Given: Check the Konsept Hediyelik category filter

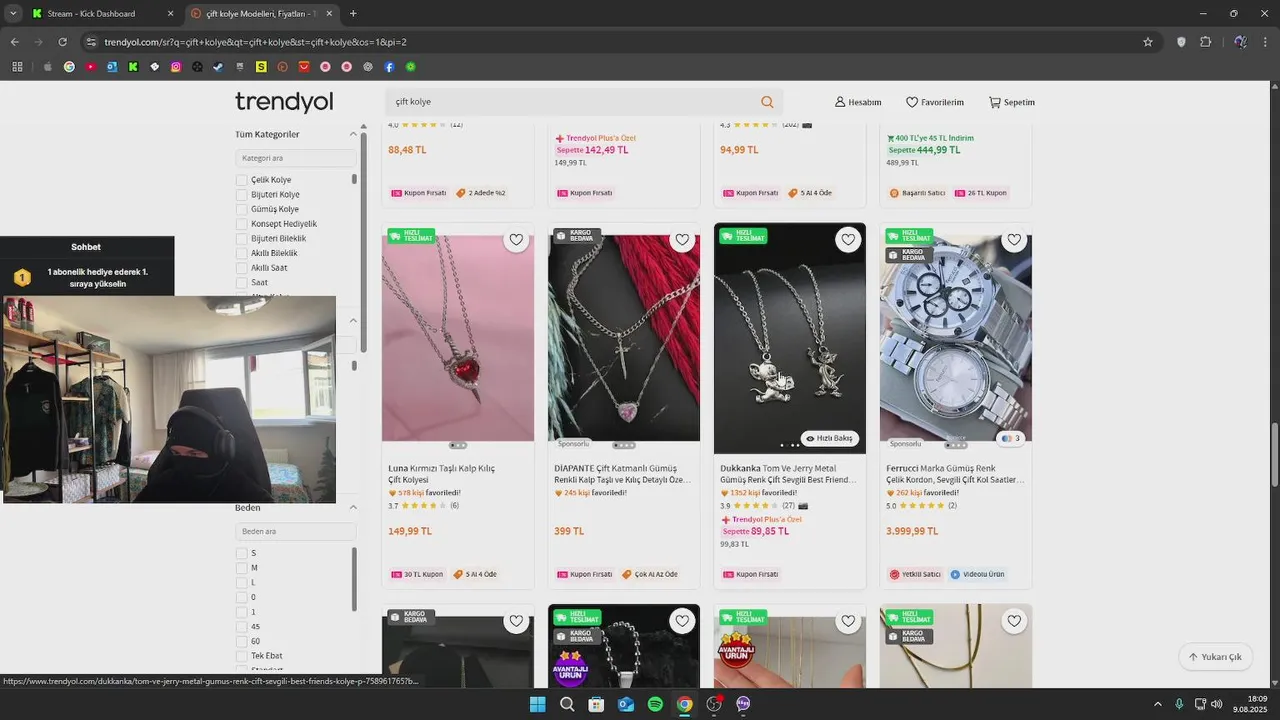Looking at the screenshot, I should pos(241,224).
